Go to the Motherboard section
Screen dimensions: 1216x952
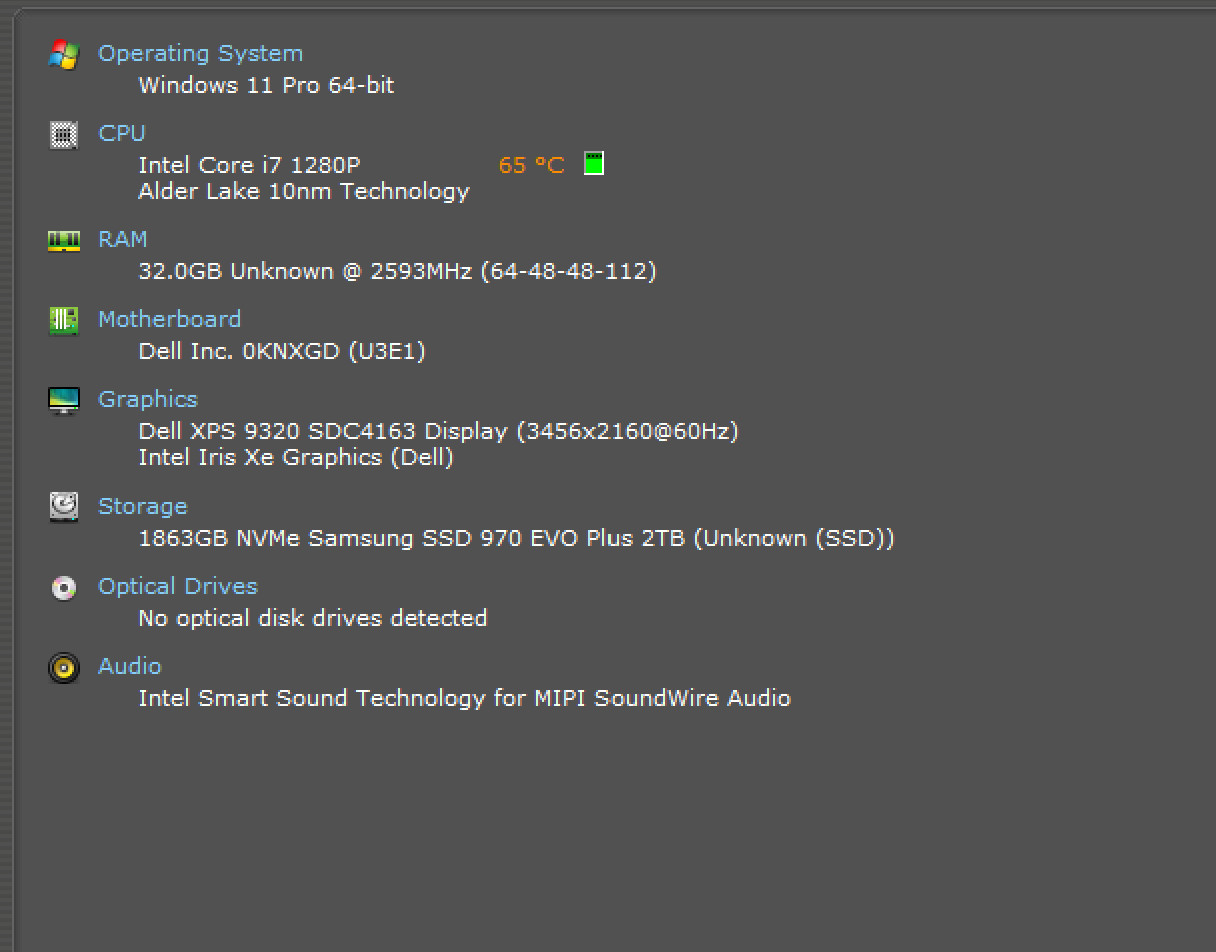coord(169,319)
